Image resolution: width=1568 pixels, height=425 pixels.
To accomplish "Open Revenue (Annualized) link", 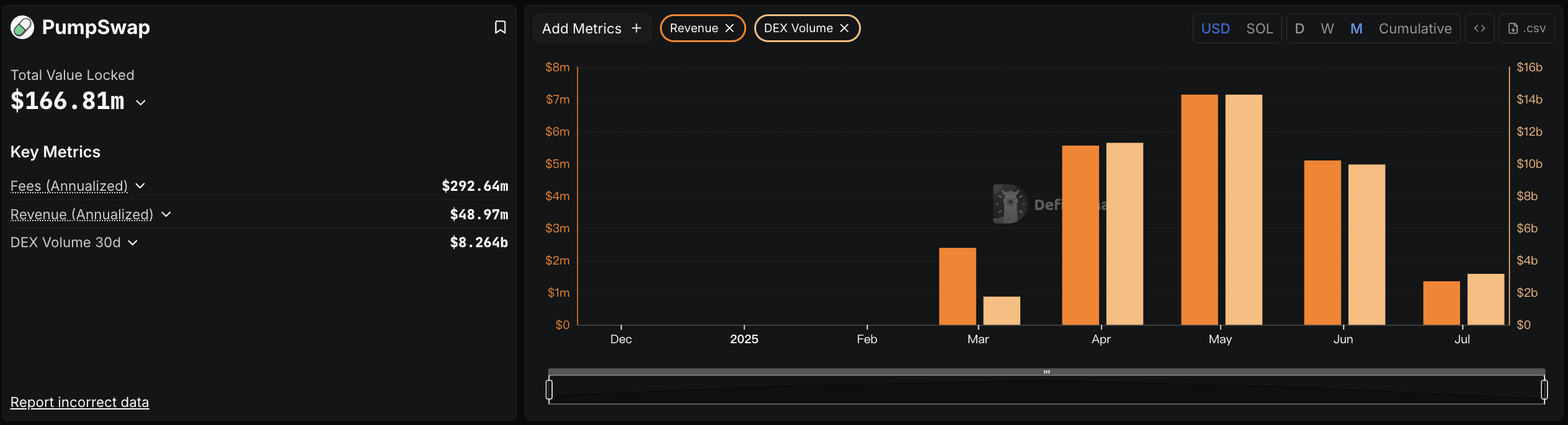I will tap(82, 214).
